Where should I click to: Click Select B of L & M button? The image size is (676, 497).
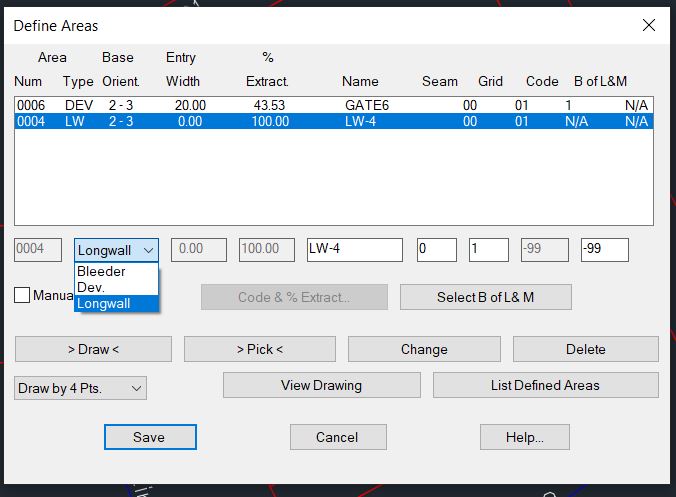485,297
